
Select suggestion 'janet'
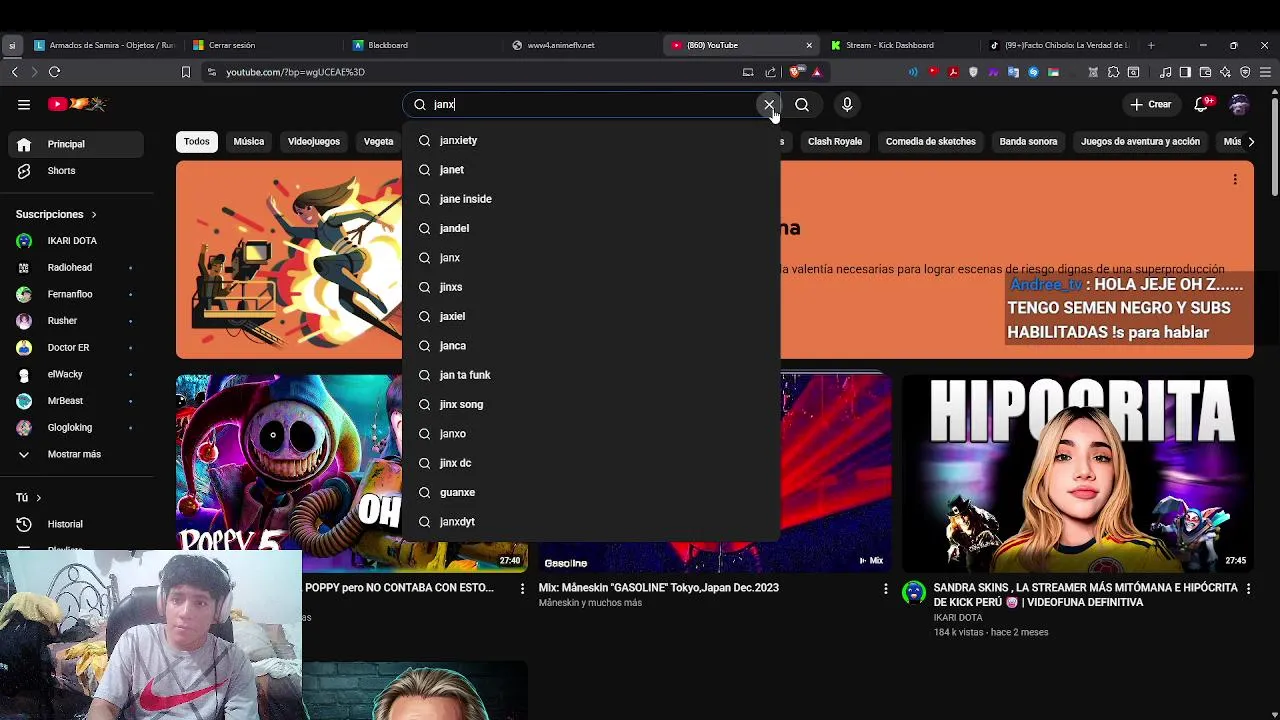pos(591,170)
